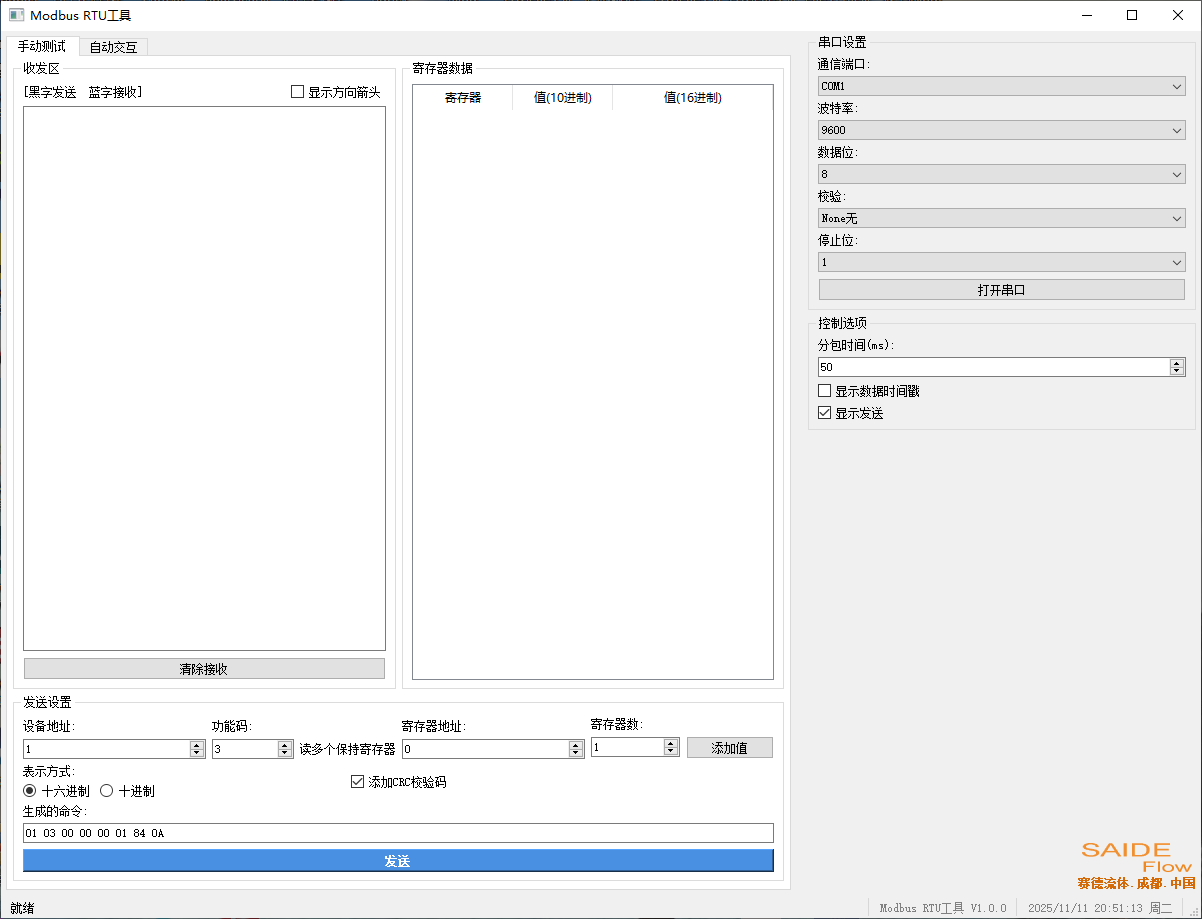Select the 十六进制 radio button
Screen dimensions: 1202x919
click(30, 790)
